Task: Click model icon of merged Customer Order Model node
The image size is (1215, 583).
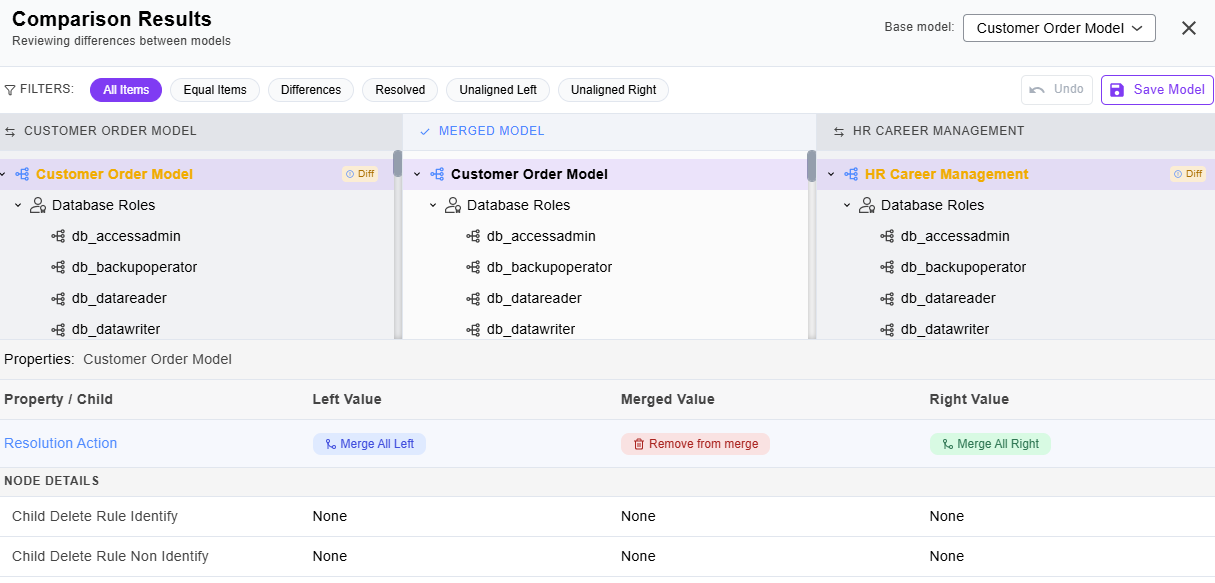Action: (x=437, y=174)
